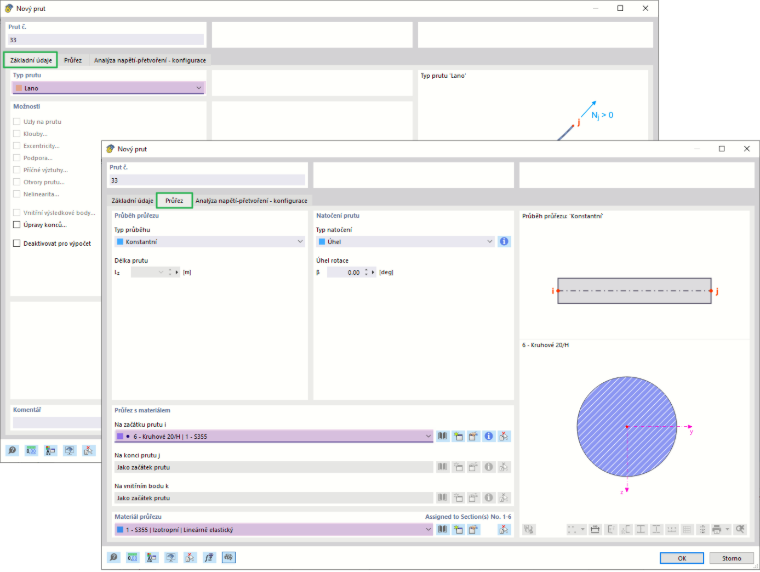Image resolution: width=760 pixels, height=572 pixels.
Task: Open arrow next to dotted selection icon
Action: [x=583, y=529]
